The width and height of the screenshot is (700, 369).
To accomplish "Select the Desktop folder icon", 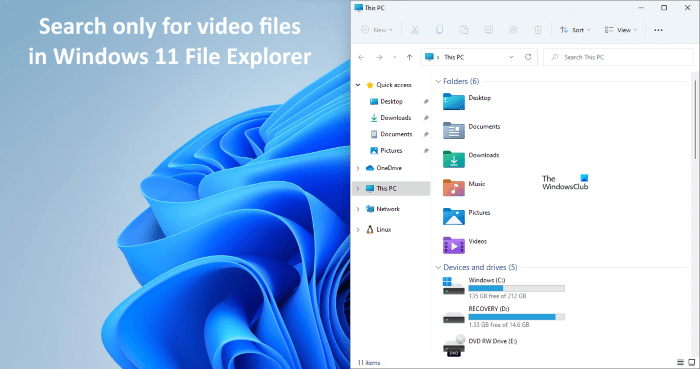I will coord(454,102).
